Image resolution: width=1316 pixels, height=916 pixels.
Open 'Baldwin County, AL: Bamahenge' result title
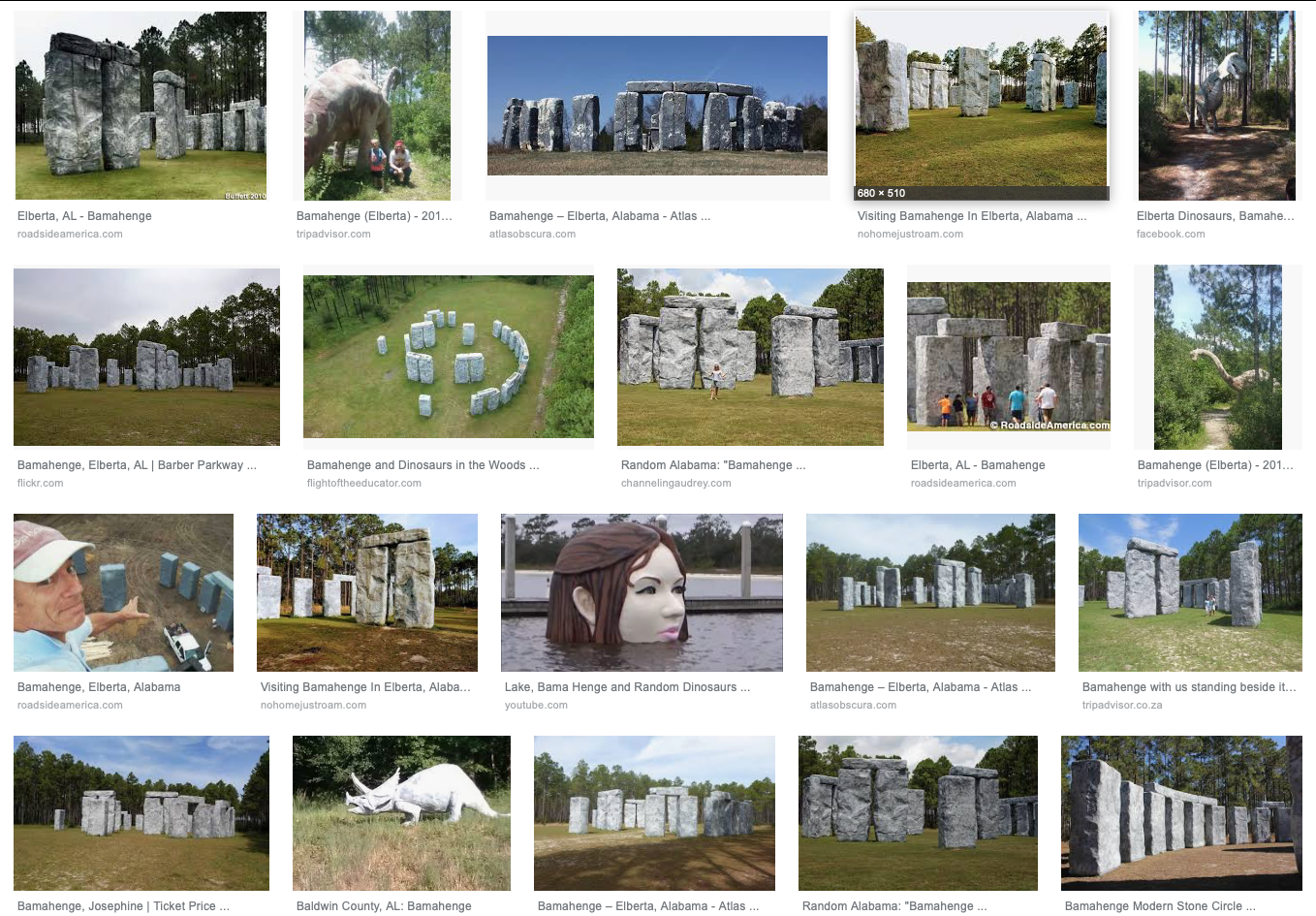(384, 906)
